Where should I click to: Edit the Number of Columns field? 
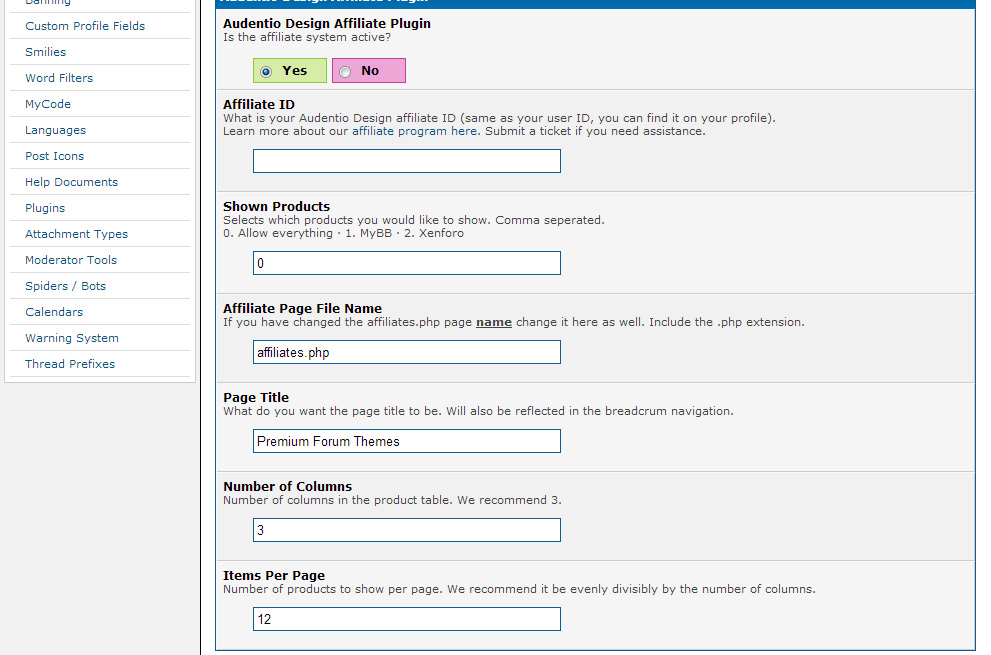[406, 530]
